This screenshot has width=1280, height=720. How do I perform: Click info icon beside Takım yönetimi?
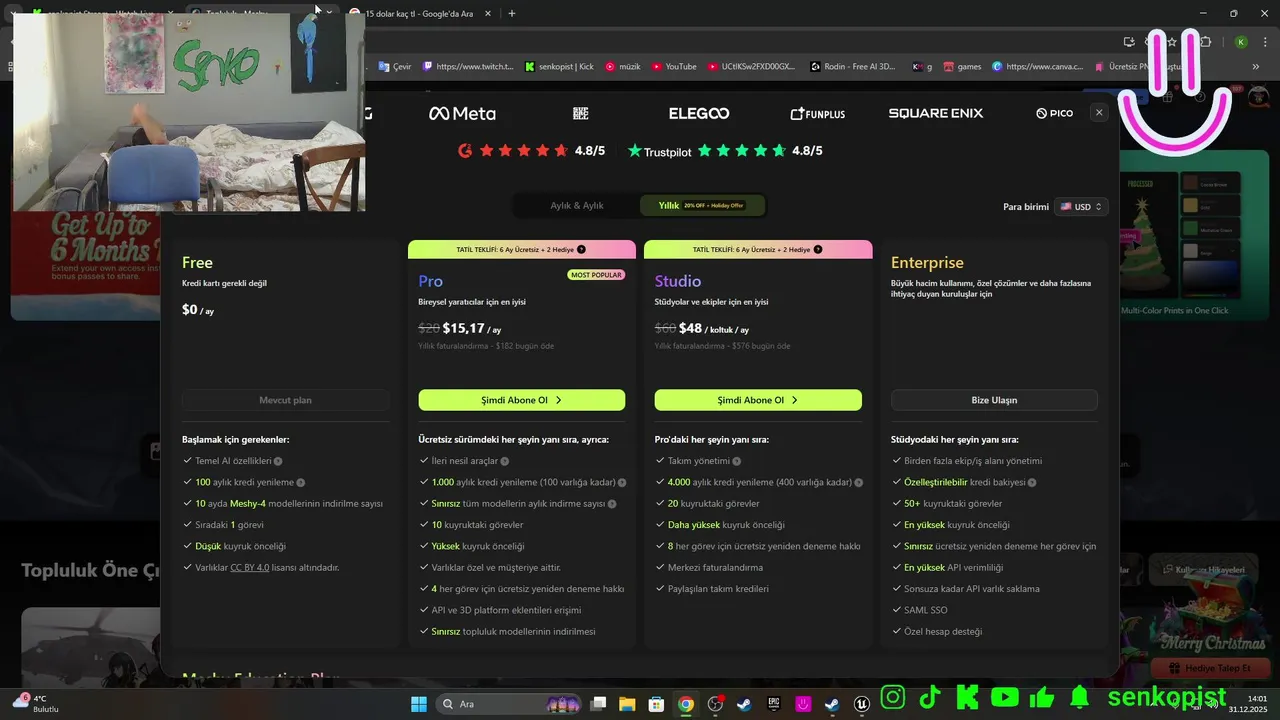(736, 461)
